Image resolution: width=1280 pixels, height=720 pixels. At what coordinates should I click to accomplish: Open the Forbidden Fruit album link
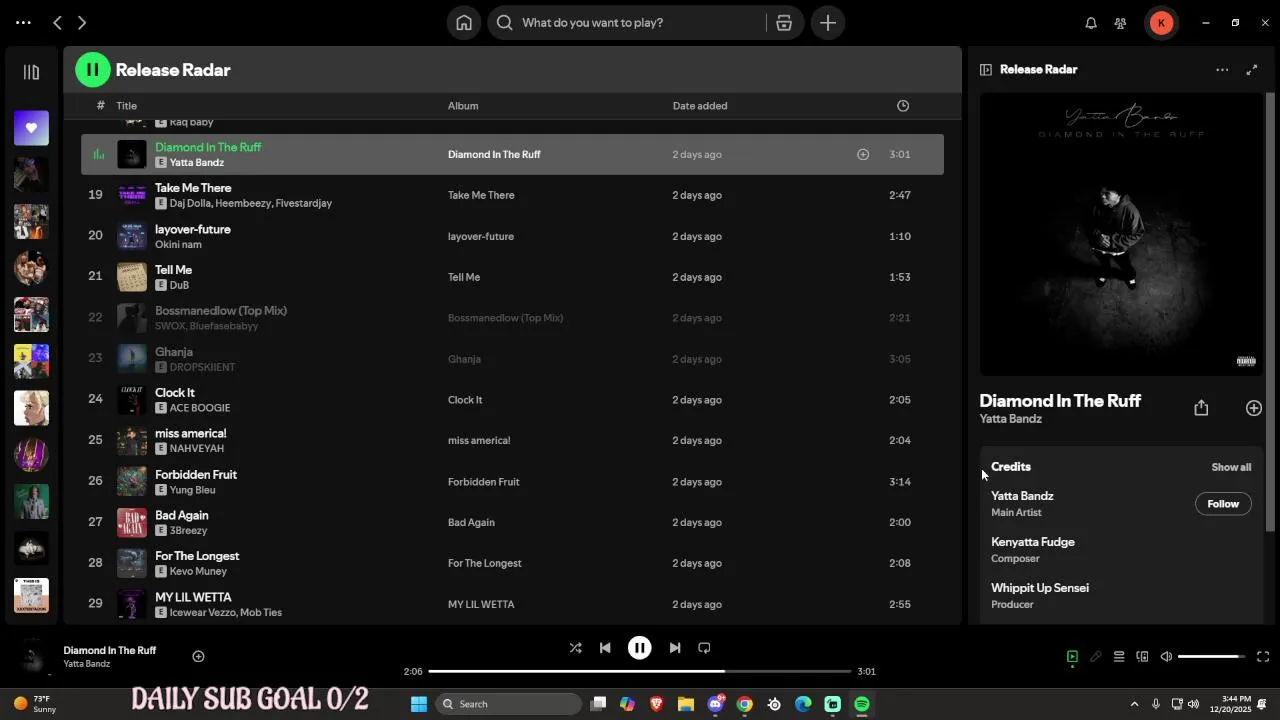pyautogui.click(x=484, y=482)
